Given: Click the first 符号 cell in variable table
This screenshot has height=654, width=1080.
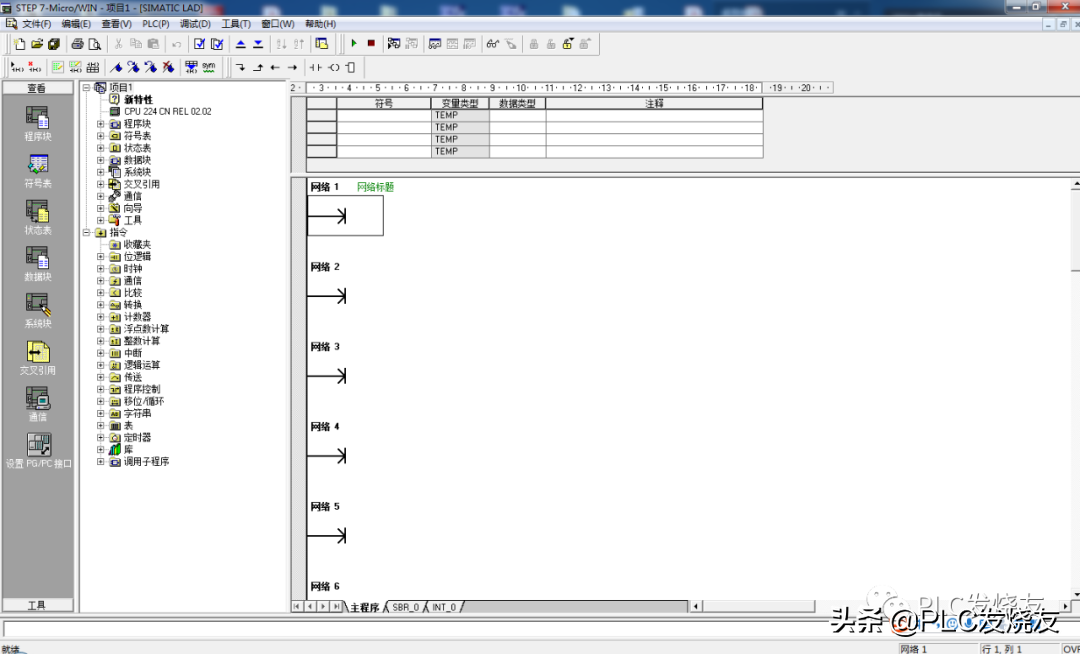Looking at the screenshot, I should click(384, 115).
